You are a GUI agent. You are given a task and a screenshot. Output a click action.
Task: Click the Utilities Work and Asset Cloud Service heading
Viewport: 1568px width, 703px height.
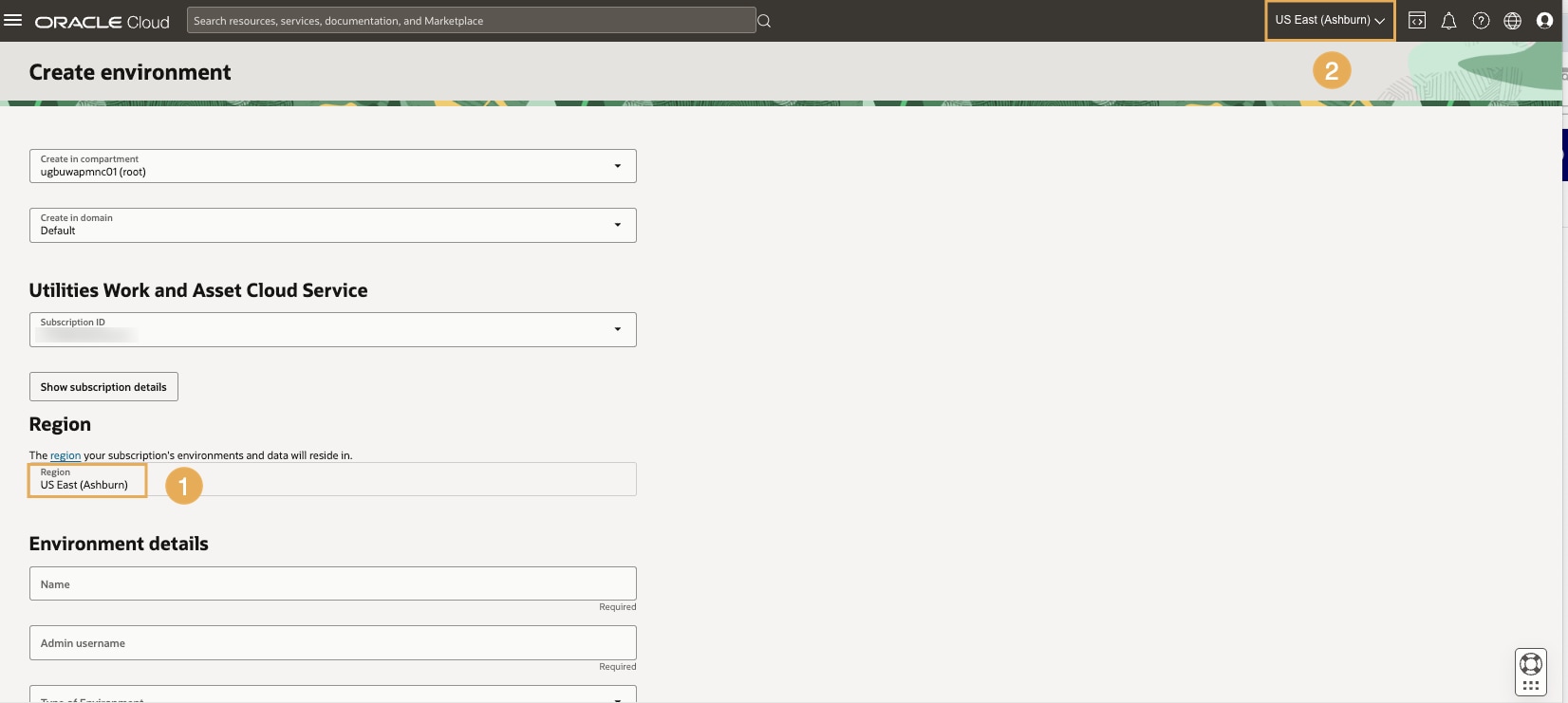[198, 290]
